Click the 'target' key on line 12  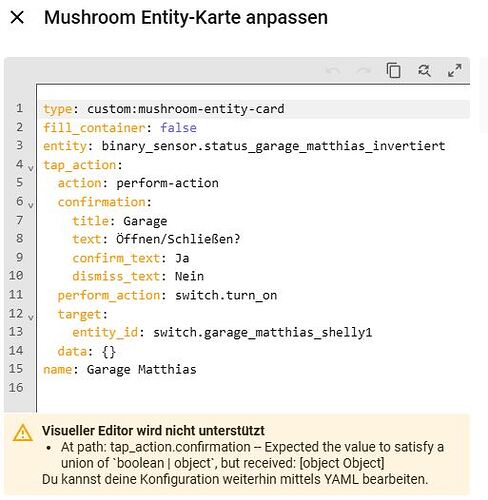(79, 314)
